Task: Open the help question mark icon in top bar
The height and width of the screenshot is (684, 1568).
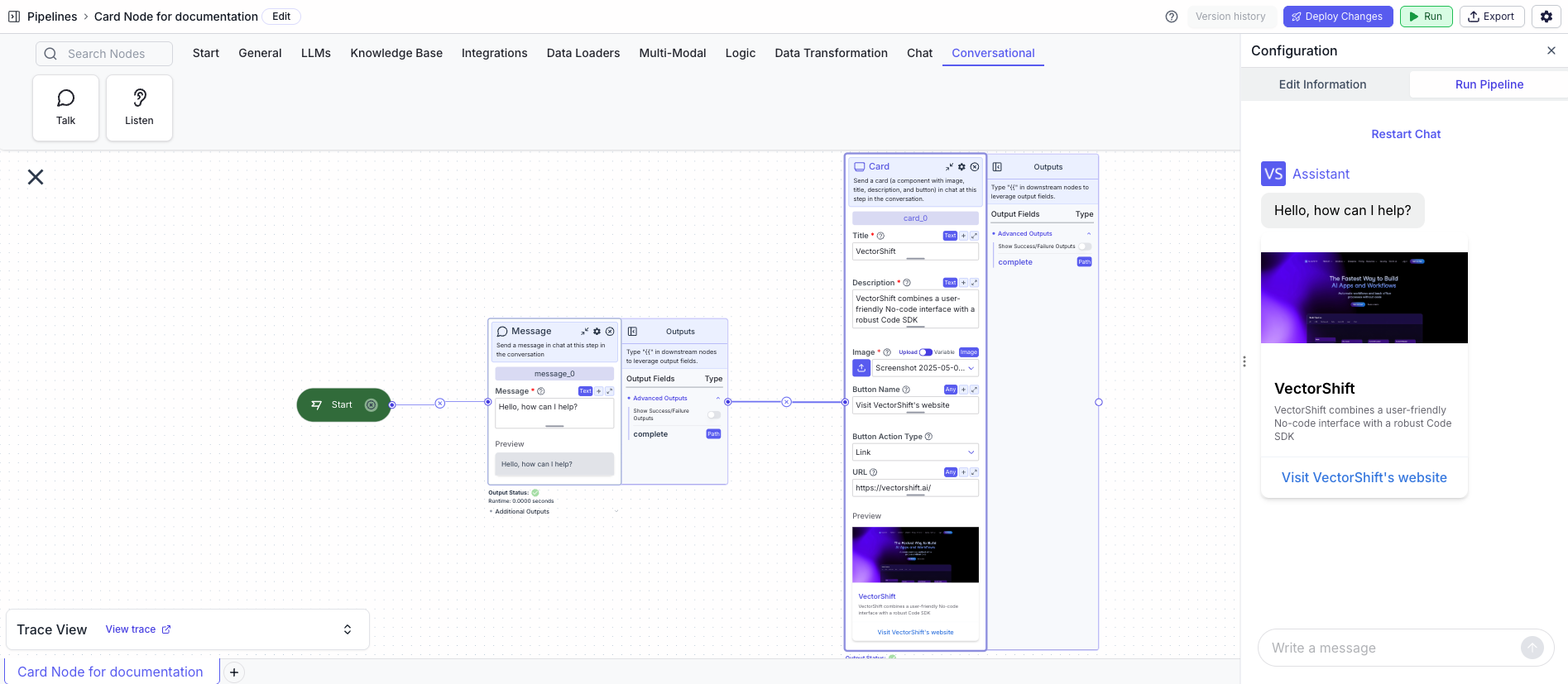Action: coord(1172,17)
